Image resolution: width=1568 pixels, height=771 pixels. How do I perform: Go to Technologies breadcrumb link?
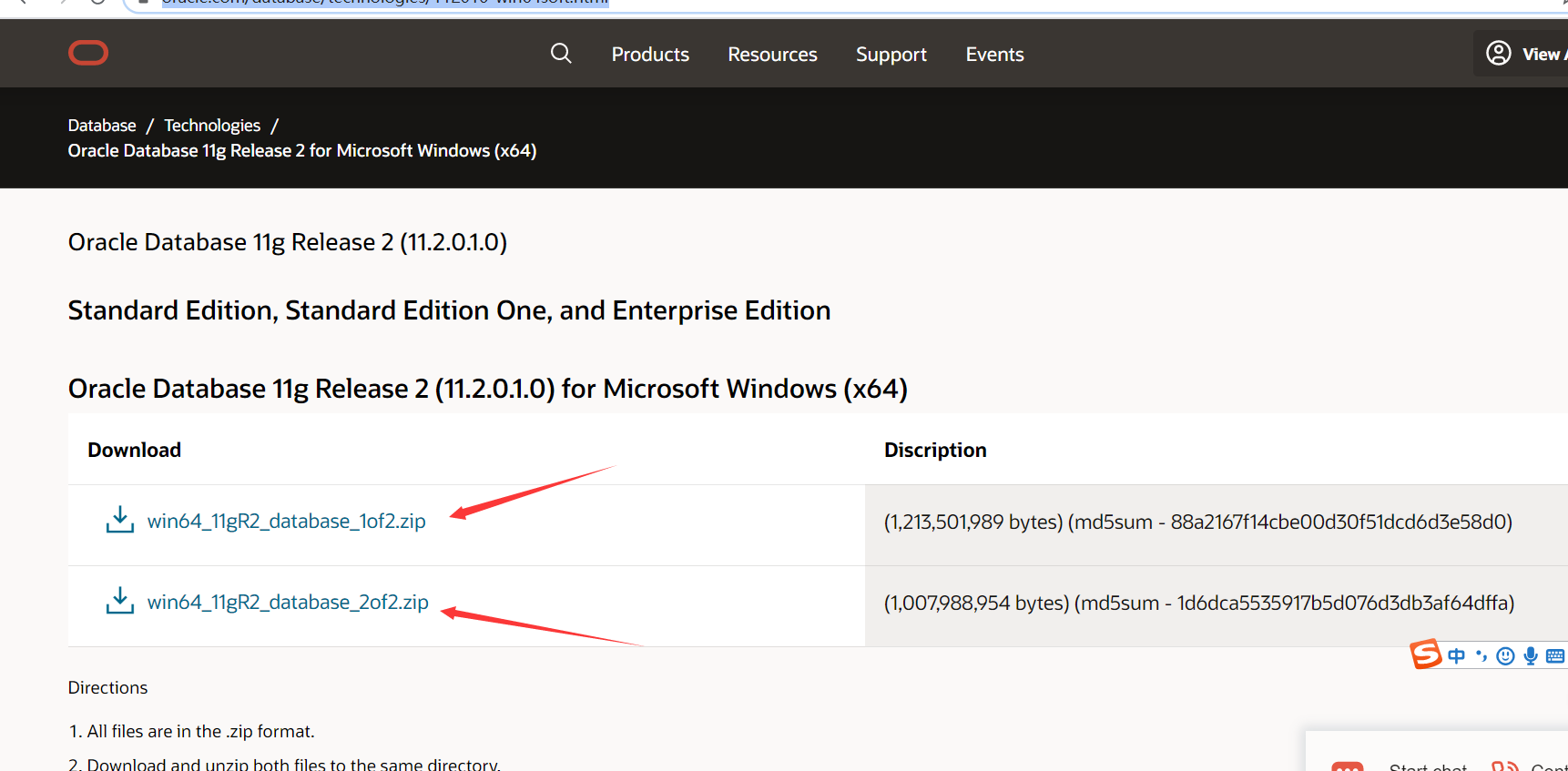212,126
